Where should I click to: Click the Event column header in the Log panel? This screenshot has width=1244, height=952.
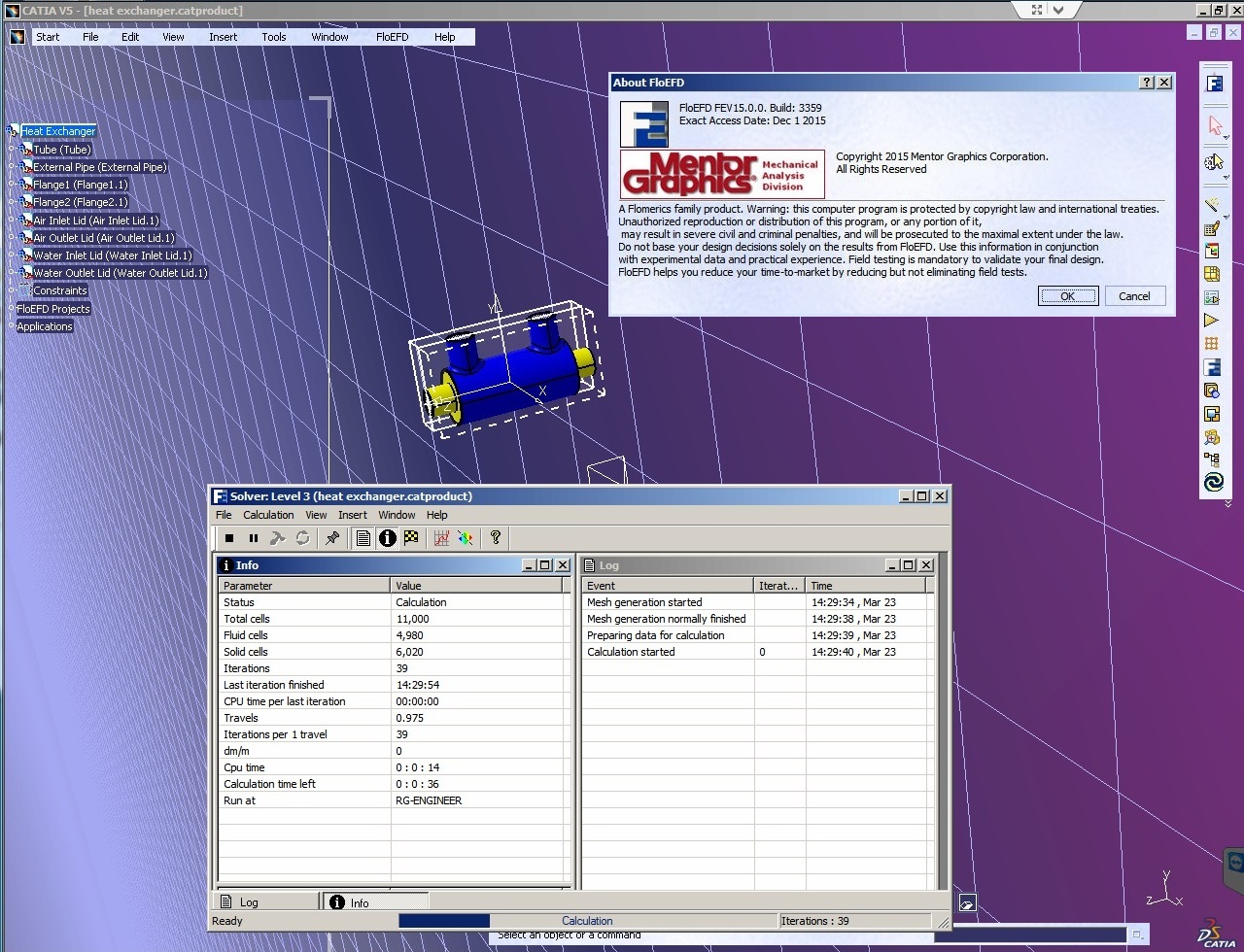[x=668, y=586]
